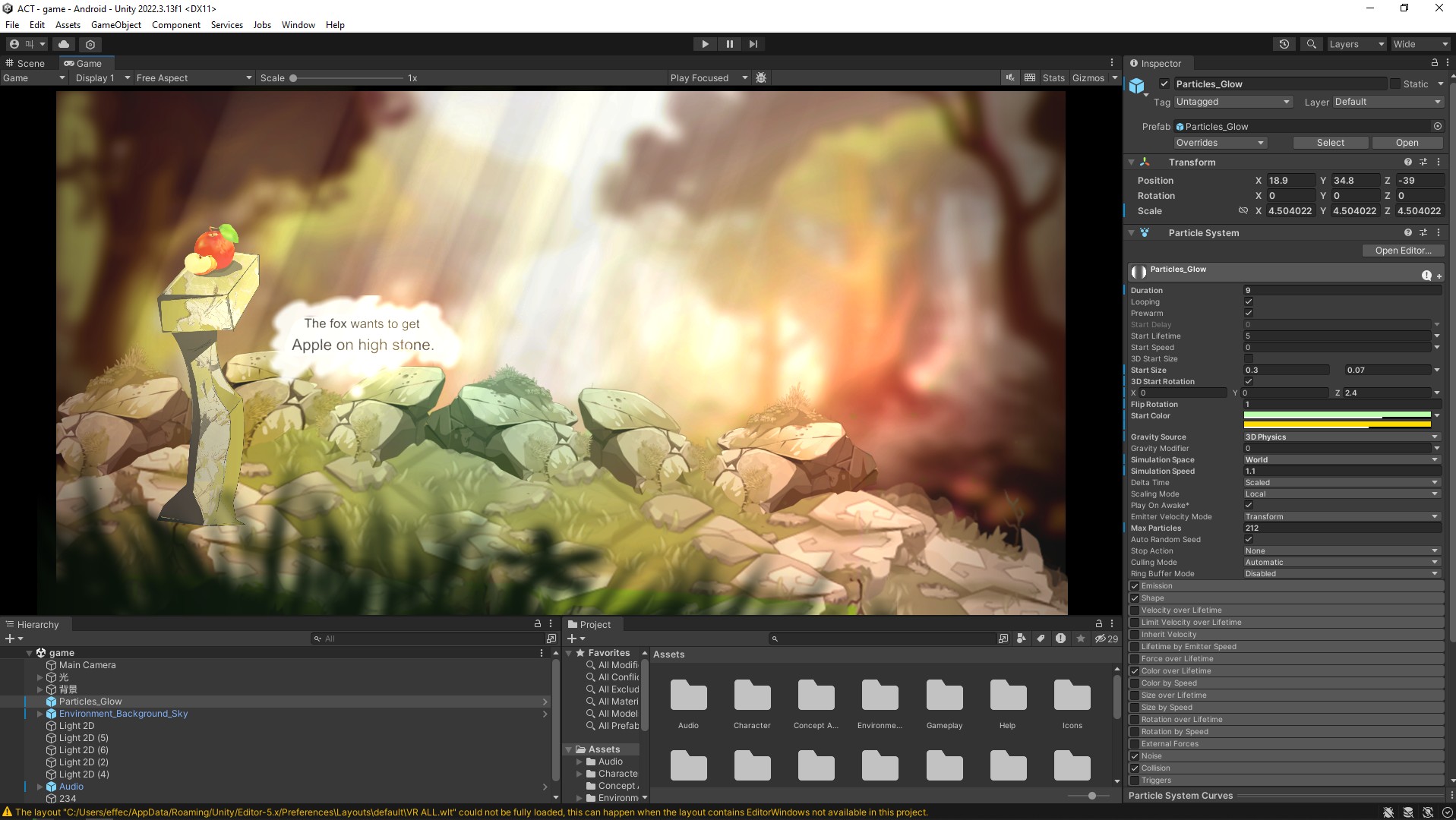The height and width of the screenshot is (820, 1456).
Task: Click the Account profile icon
Action: click(14, 44)
